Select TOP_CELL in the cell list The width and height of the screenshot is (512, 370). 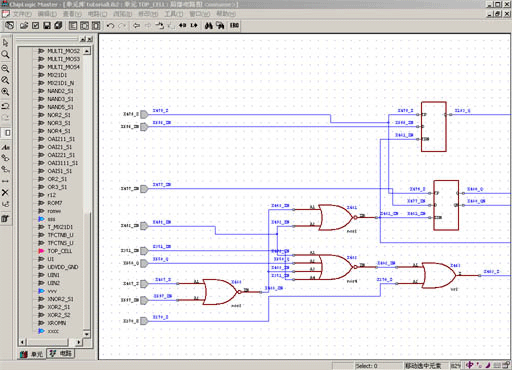(60, 251)
